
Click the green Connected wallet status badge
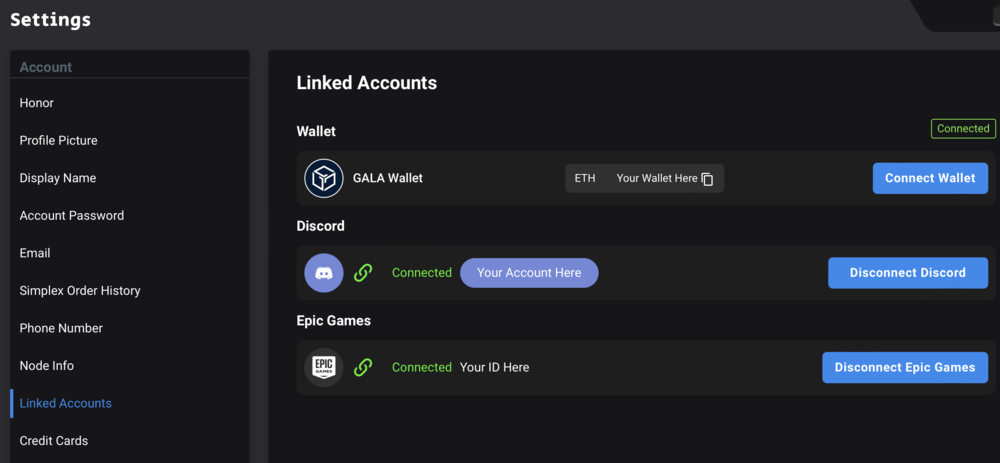tap(963, 129)
